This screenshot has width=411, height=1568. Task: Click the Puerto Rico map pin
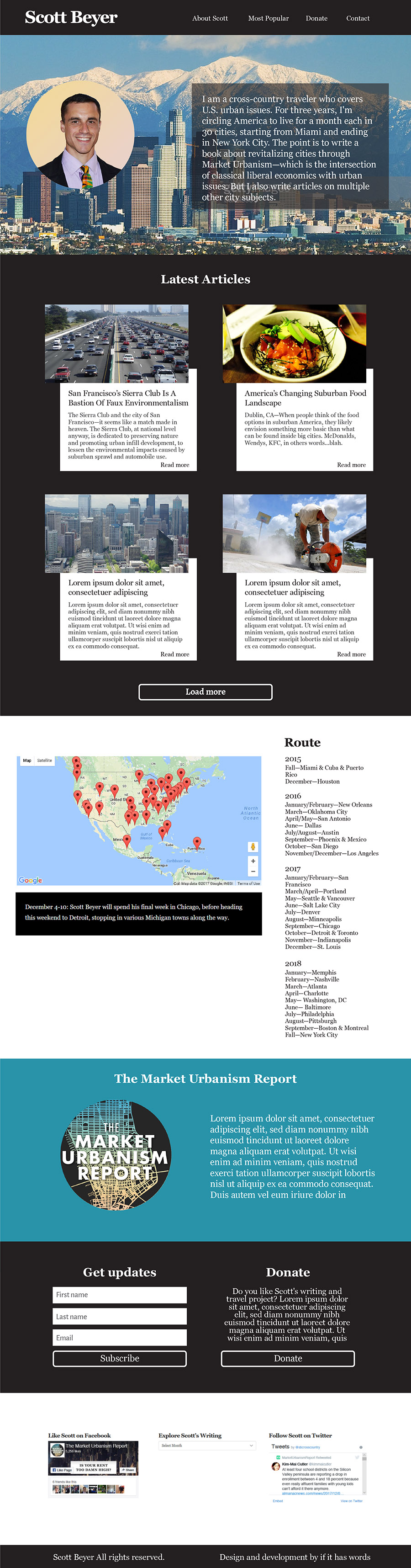coord(196,842)
